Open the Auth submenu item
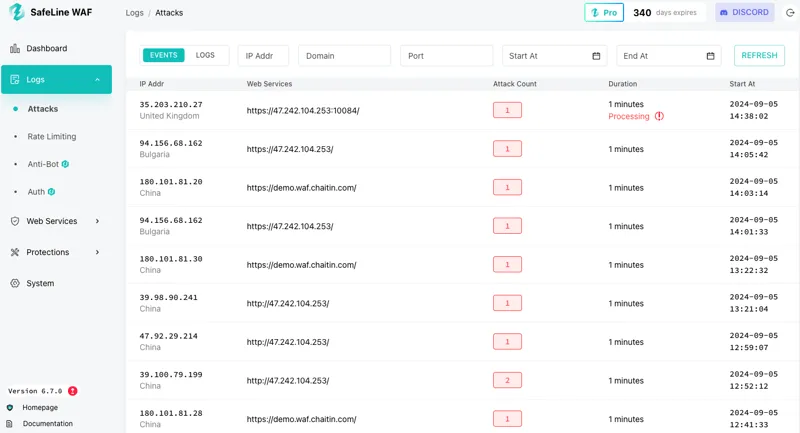Viewport: 800px width, 433px height. 36,192
